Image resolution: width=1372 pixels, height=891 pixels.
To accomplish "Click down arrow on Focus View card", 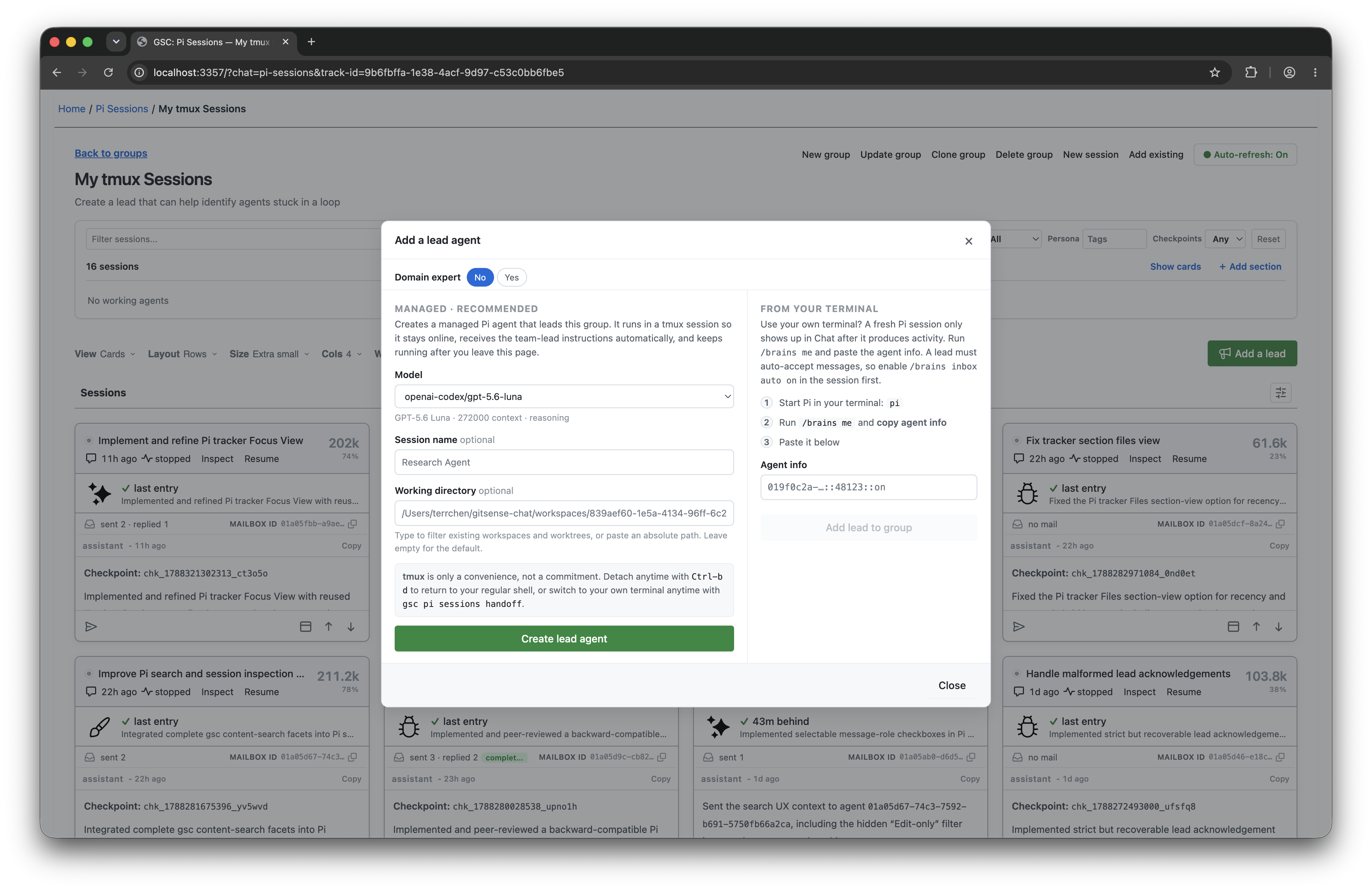I will pyautogui.click(x=351, y=627).
